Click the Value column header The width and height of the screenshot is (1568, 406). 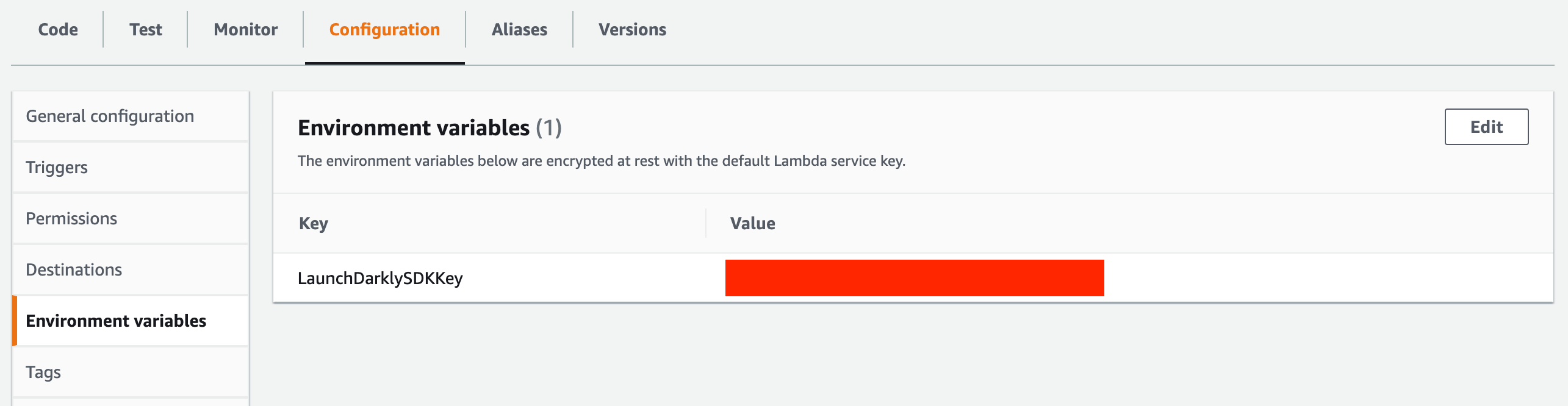[753, 223]
